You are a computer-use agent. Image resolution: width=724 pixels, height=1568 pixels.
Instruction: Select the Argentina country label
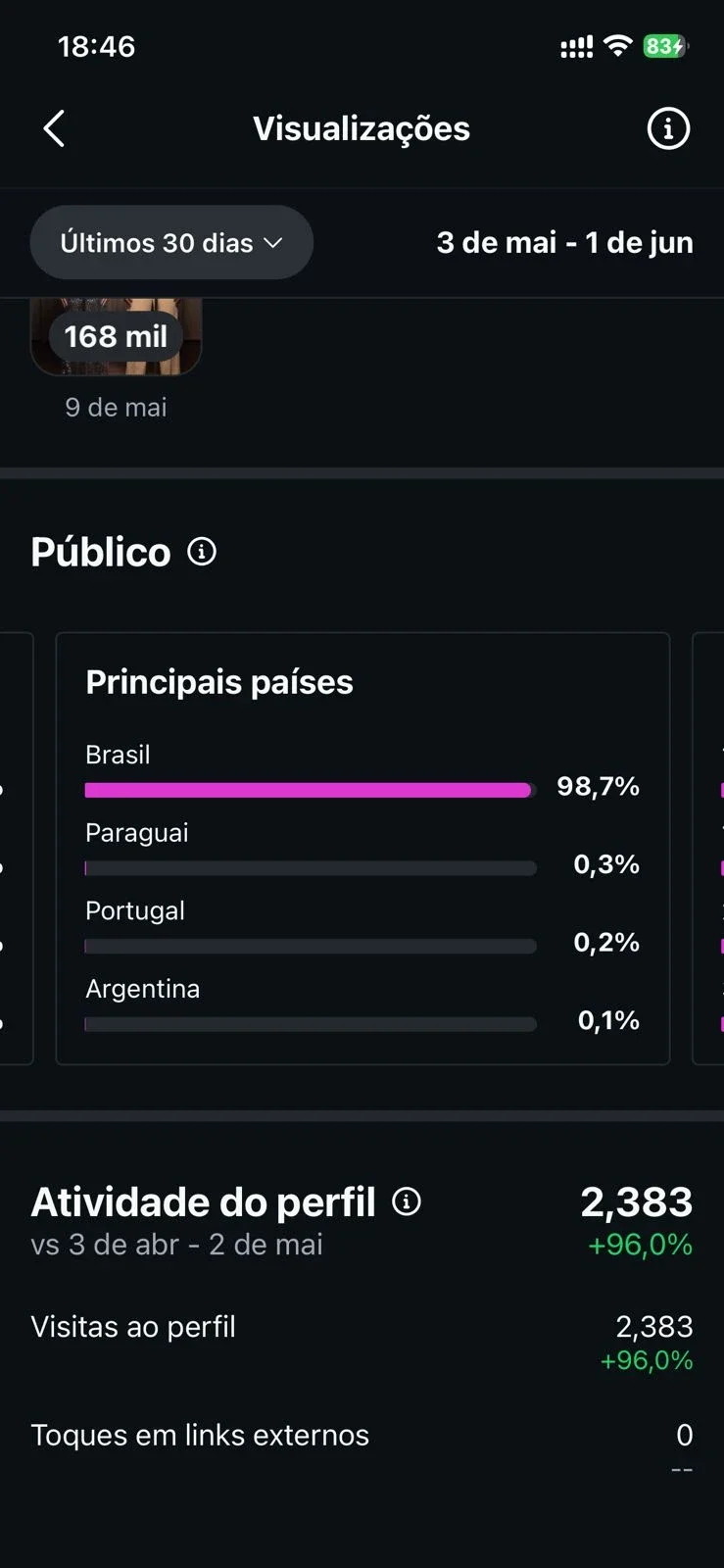143,989
